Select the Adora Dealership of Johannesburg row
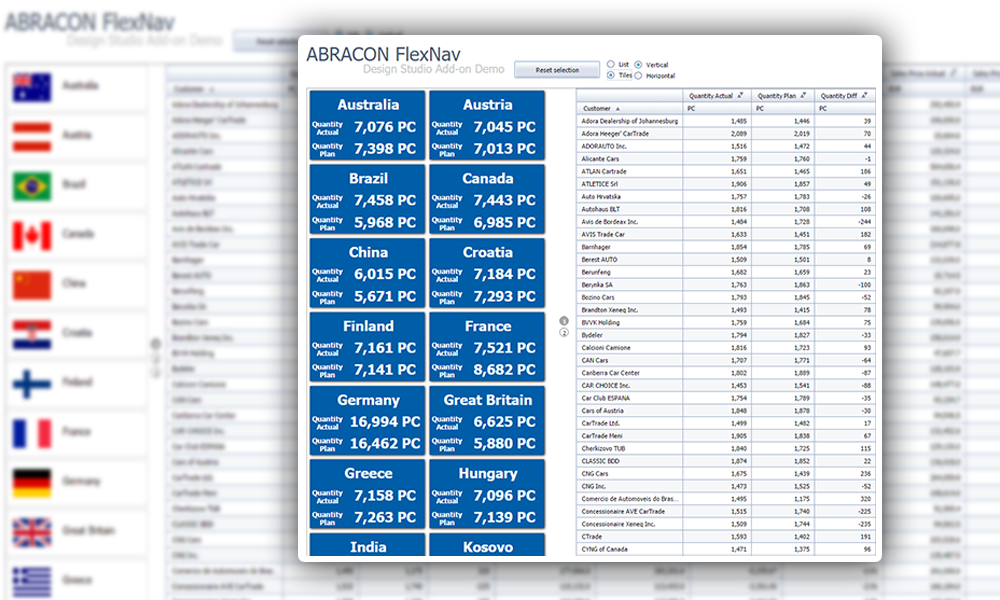This screenshot has width=1000, height=600. click(x=630, y=120)
